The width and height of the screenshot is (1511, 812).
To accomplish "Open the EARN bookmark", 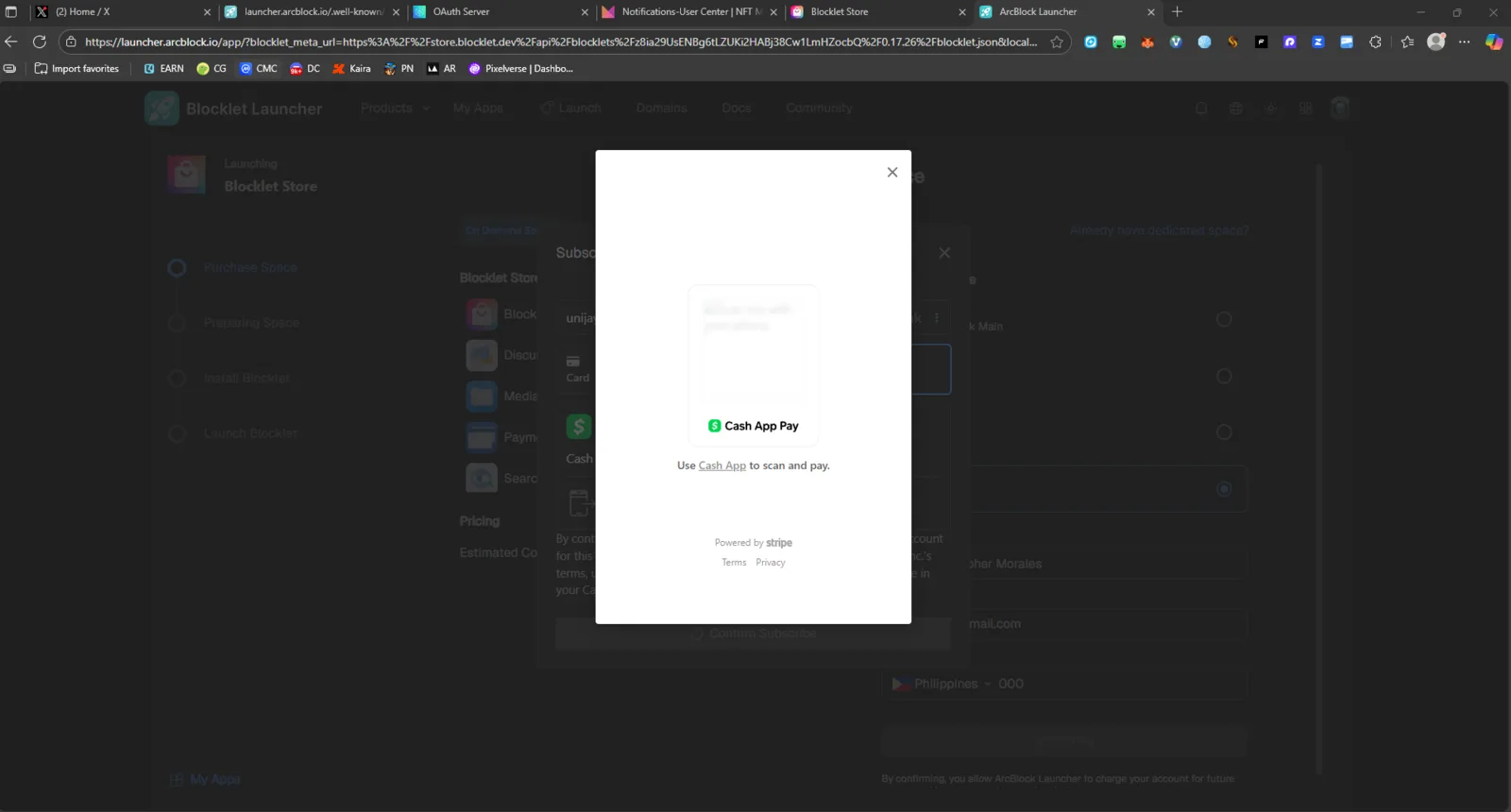I will pyautogui.click(x=163, y=69).
